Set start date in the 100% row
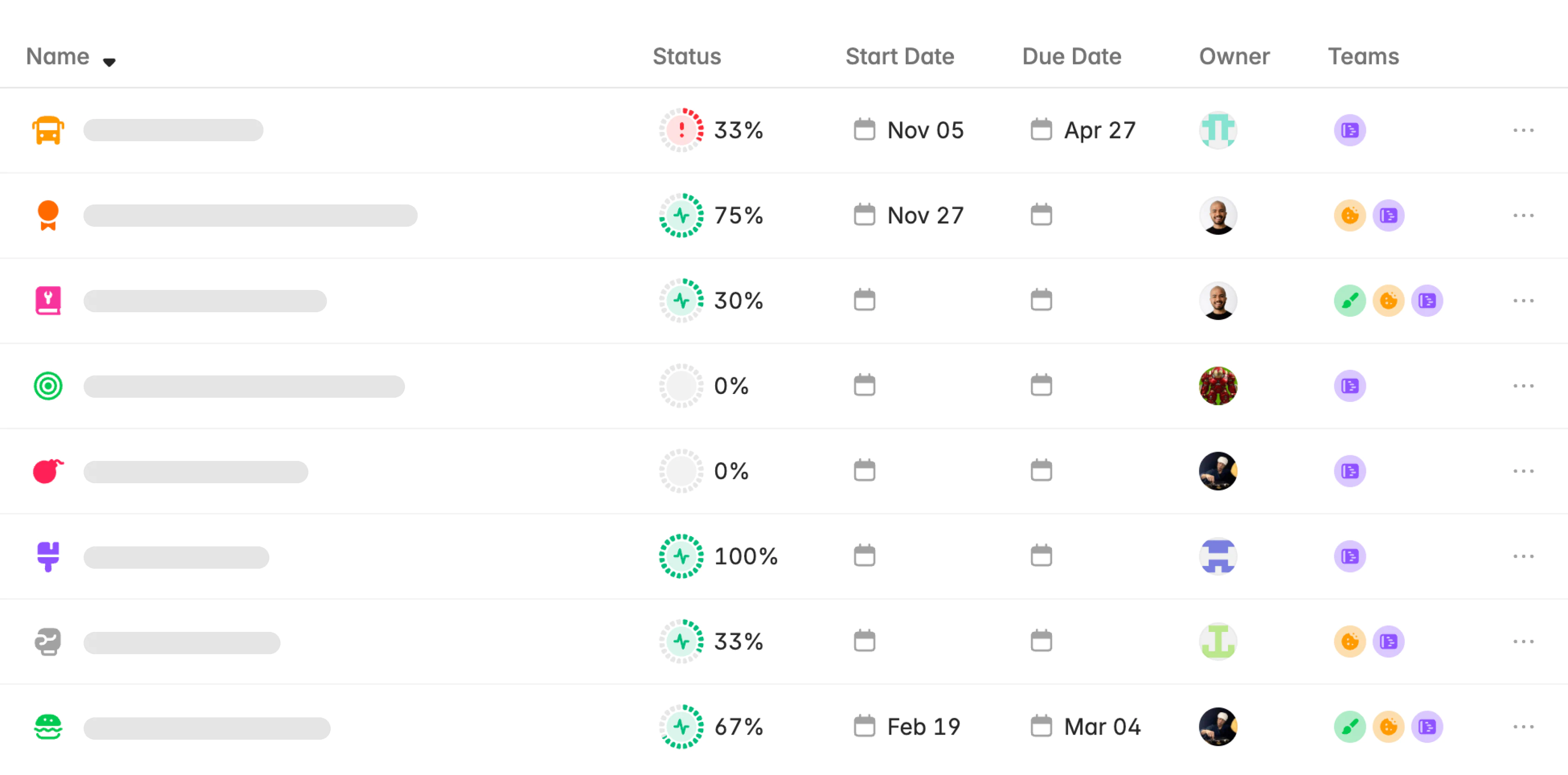Viewport: 1568px width, 775px height. tap(864, 555)
